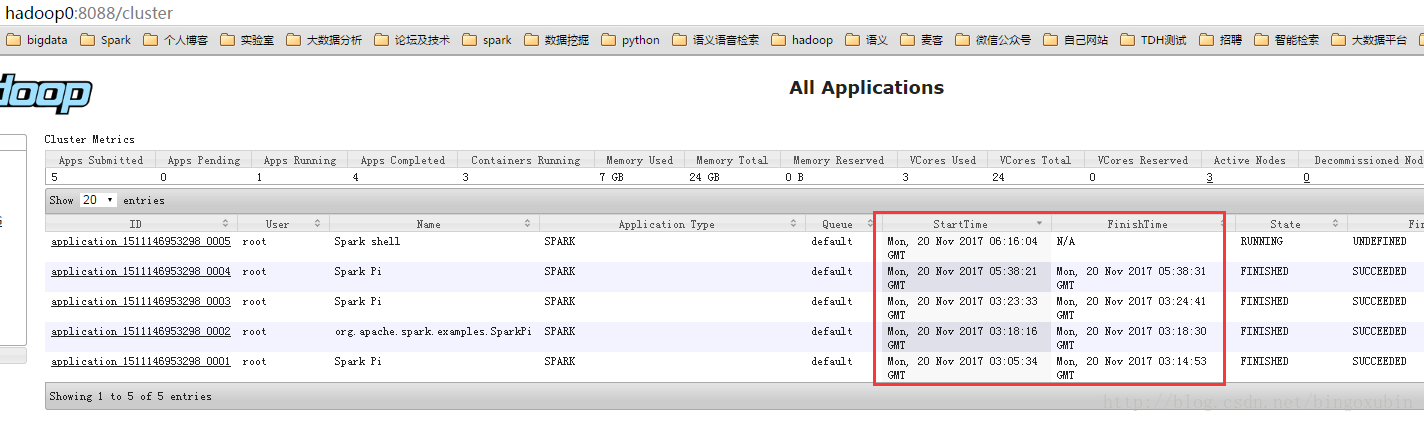1424x422 pixels.
Task: Open application_1511146953298_0005 details
Action: pyautogui.click(x=140, y=241)
